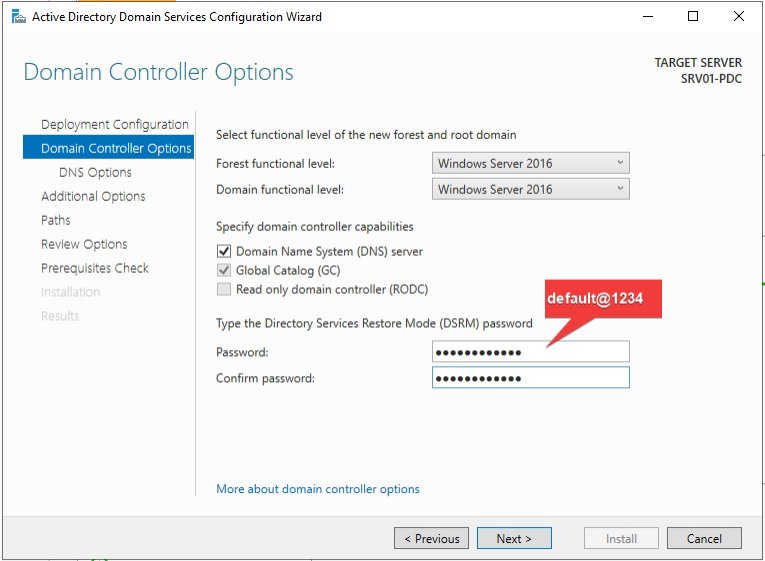
Task: Click the Read only domain controller checkbox
Action: click(x=224, y=290)
